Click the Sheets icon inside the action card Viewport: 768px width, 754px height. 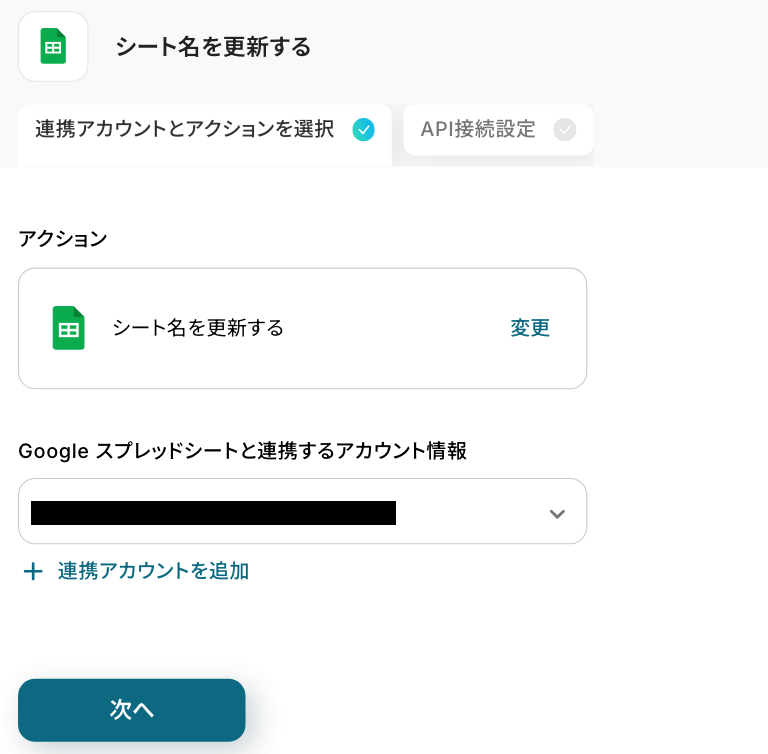click(68, 328)
